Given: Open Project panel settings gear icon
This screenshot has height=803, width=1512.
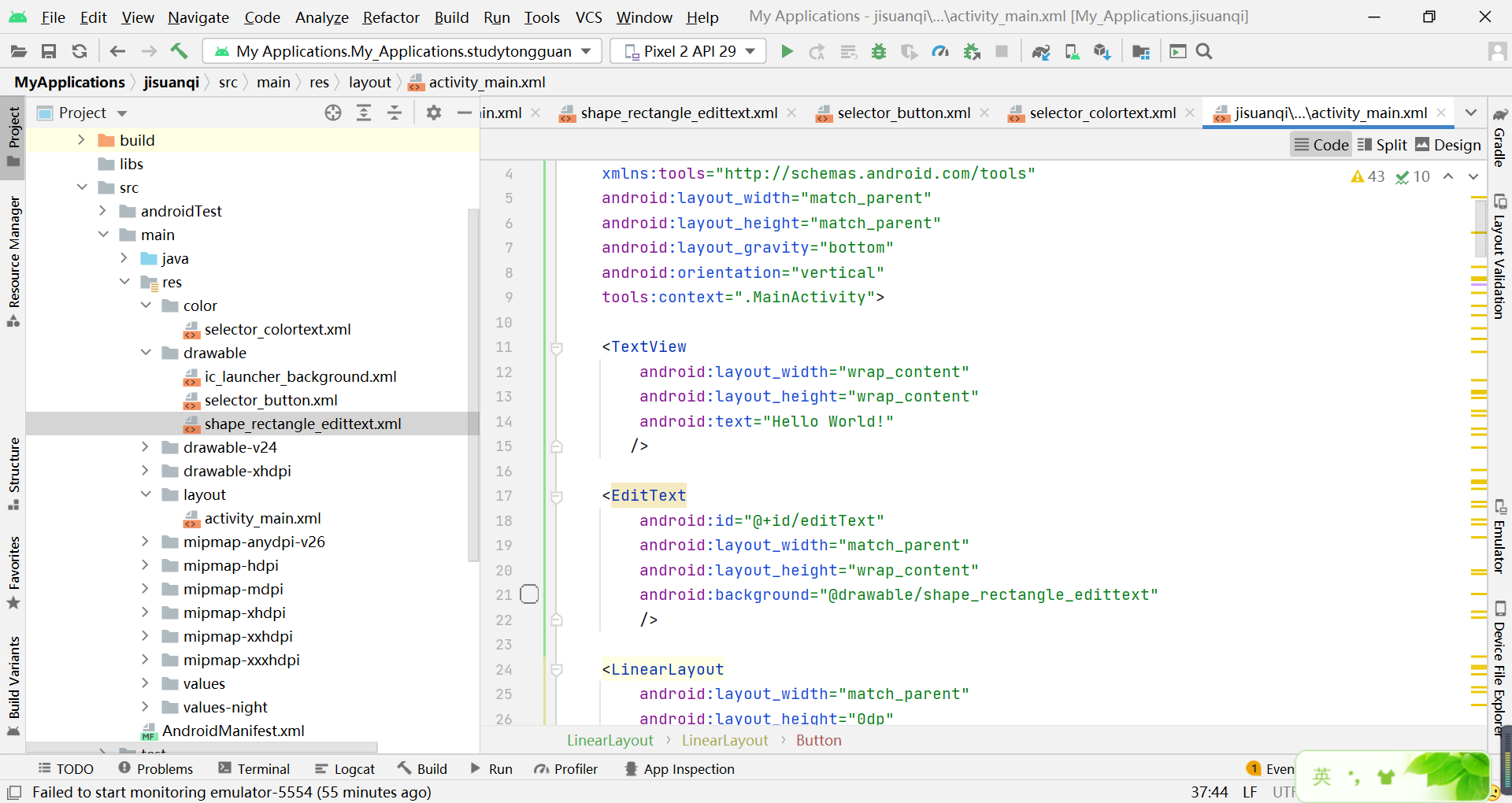Looking at the screenshot, I should [x=433, y=113].
